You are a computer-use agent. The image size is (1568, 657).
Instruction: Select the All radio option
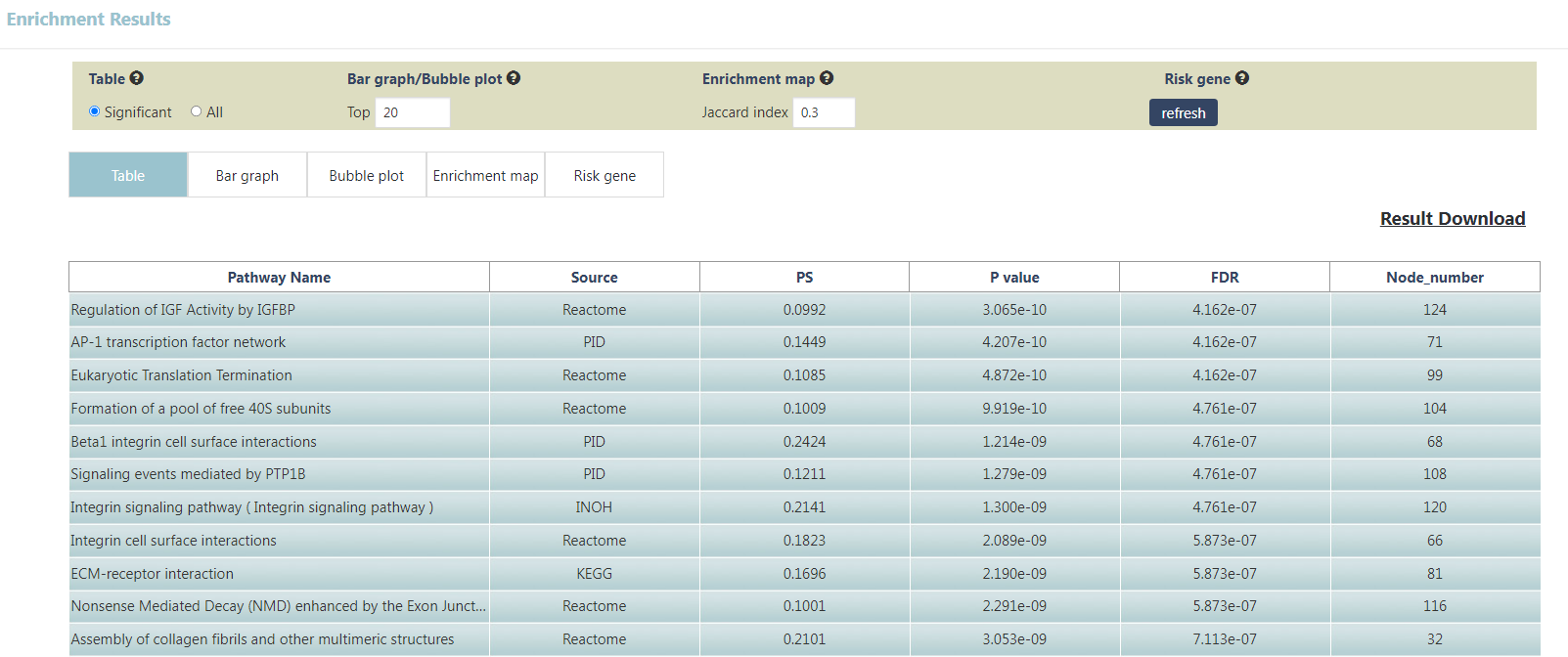click(x=197, y=111)
